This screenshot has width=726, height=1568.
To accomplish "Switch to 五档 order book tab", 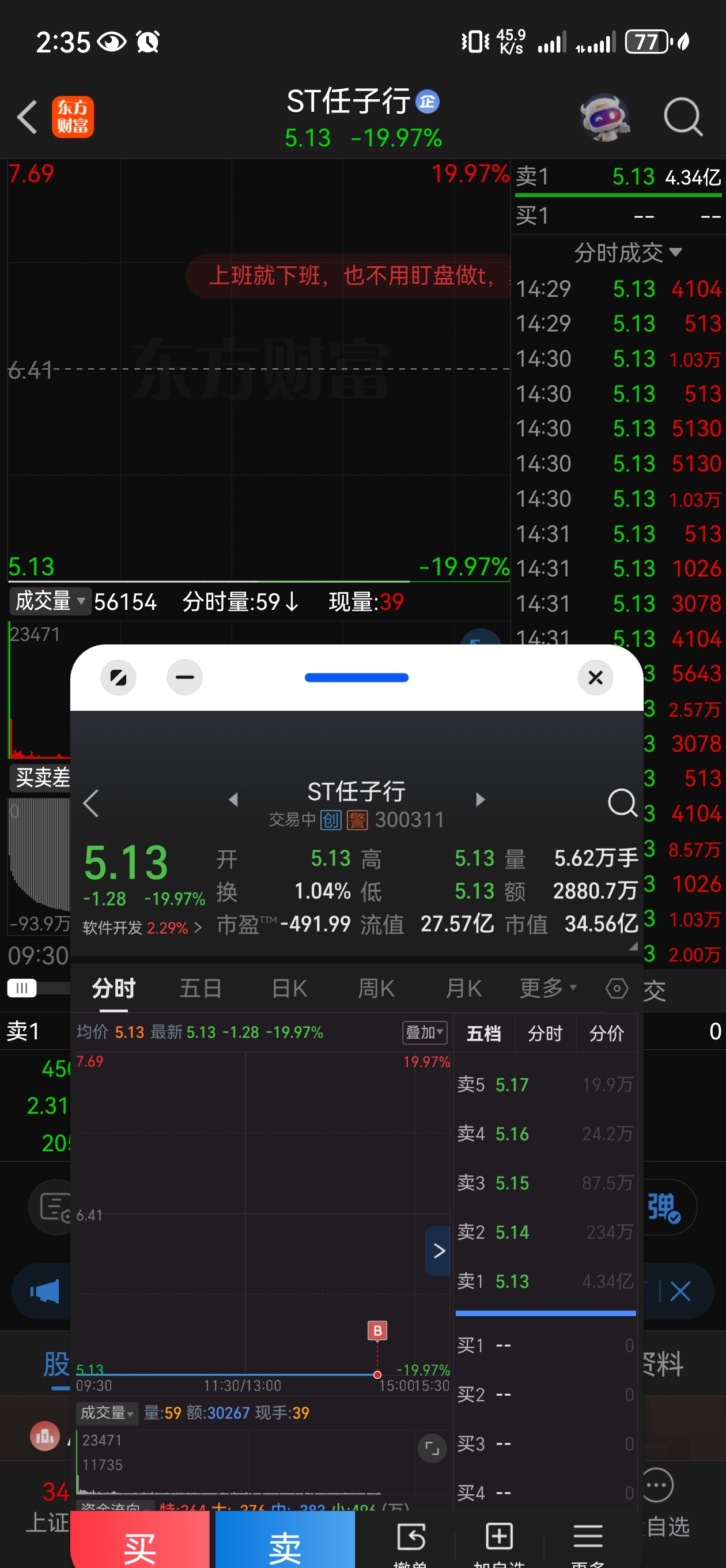I will 484,1033.
